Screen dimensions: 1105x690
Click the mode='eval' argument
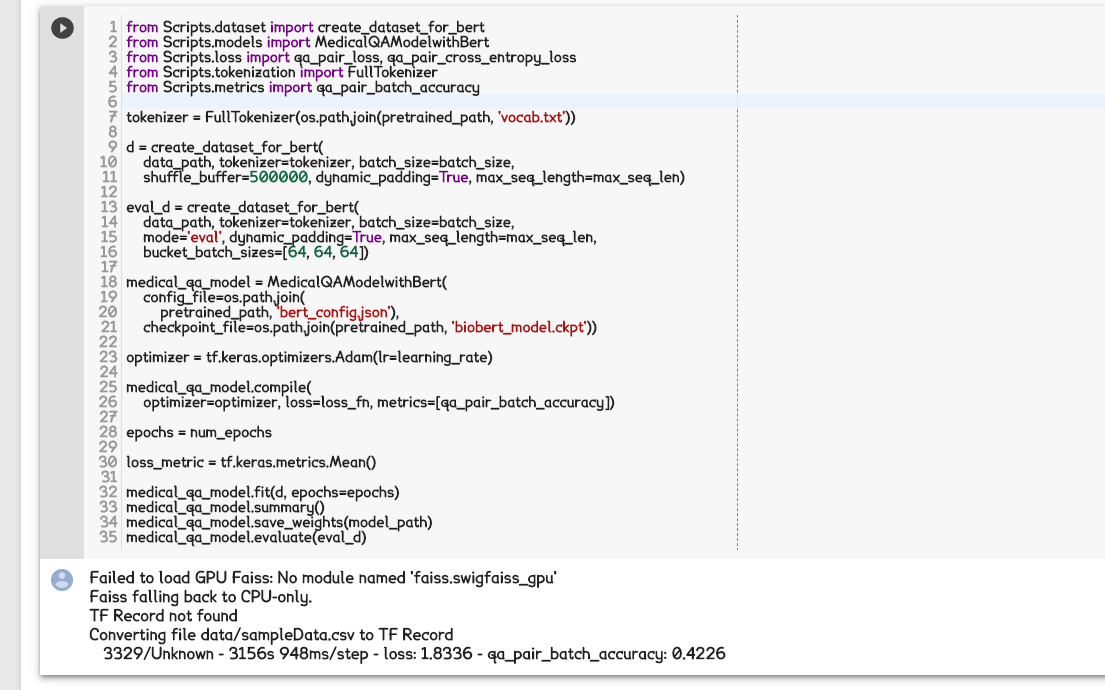[x=182, y=237]
